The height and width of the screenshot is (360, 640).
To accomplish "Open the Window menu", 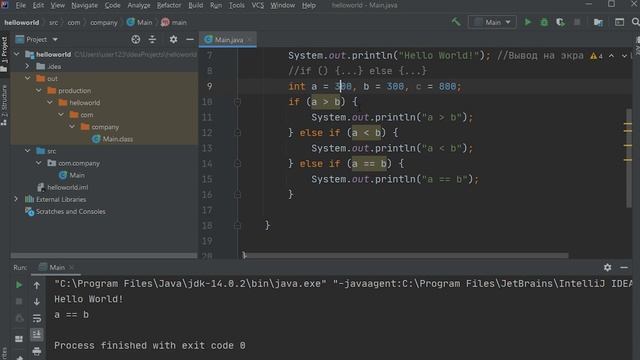I will point(282,5).
